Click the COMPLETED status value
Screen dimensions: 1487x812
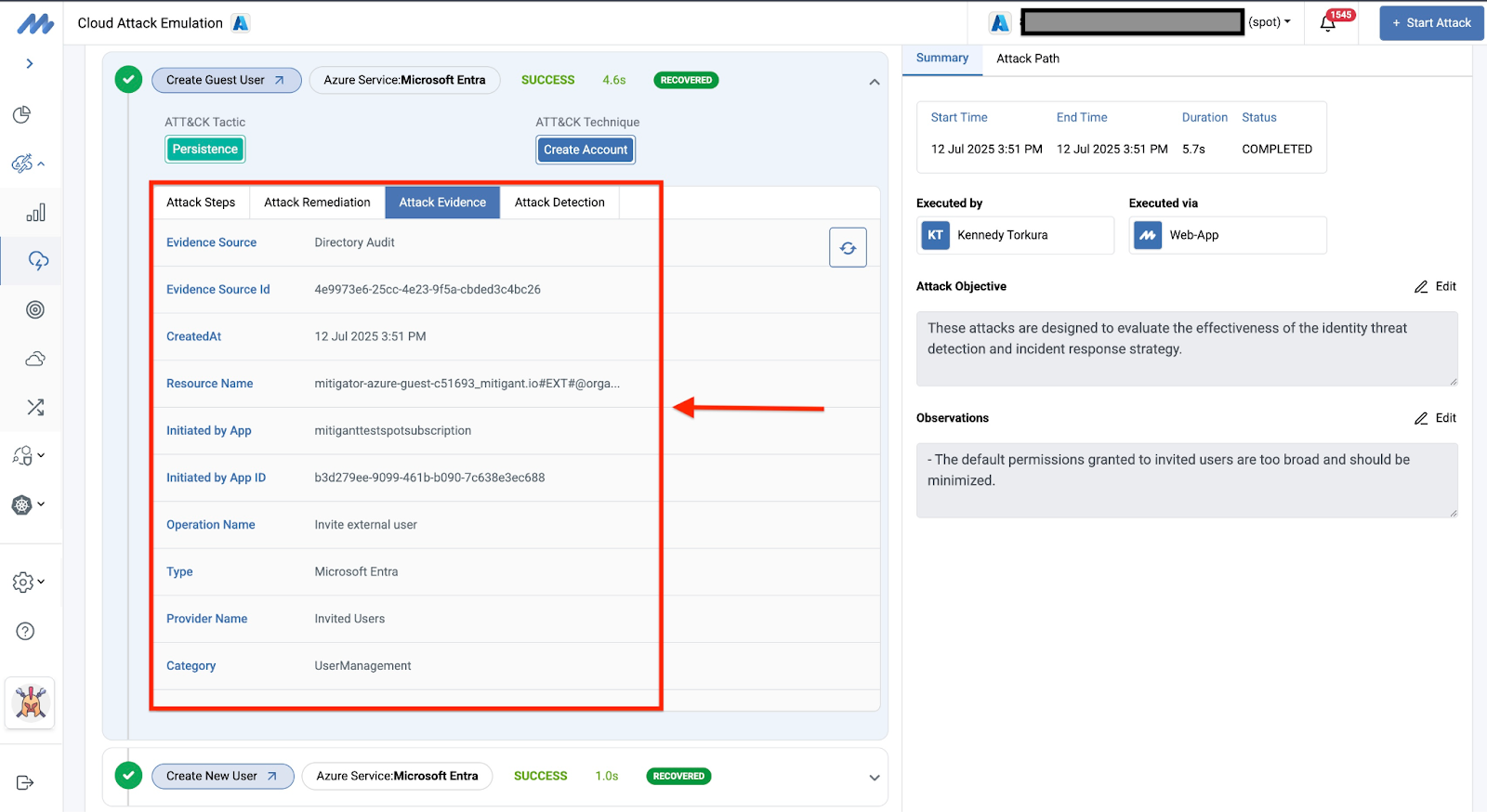point(1277,149)
